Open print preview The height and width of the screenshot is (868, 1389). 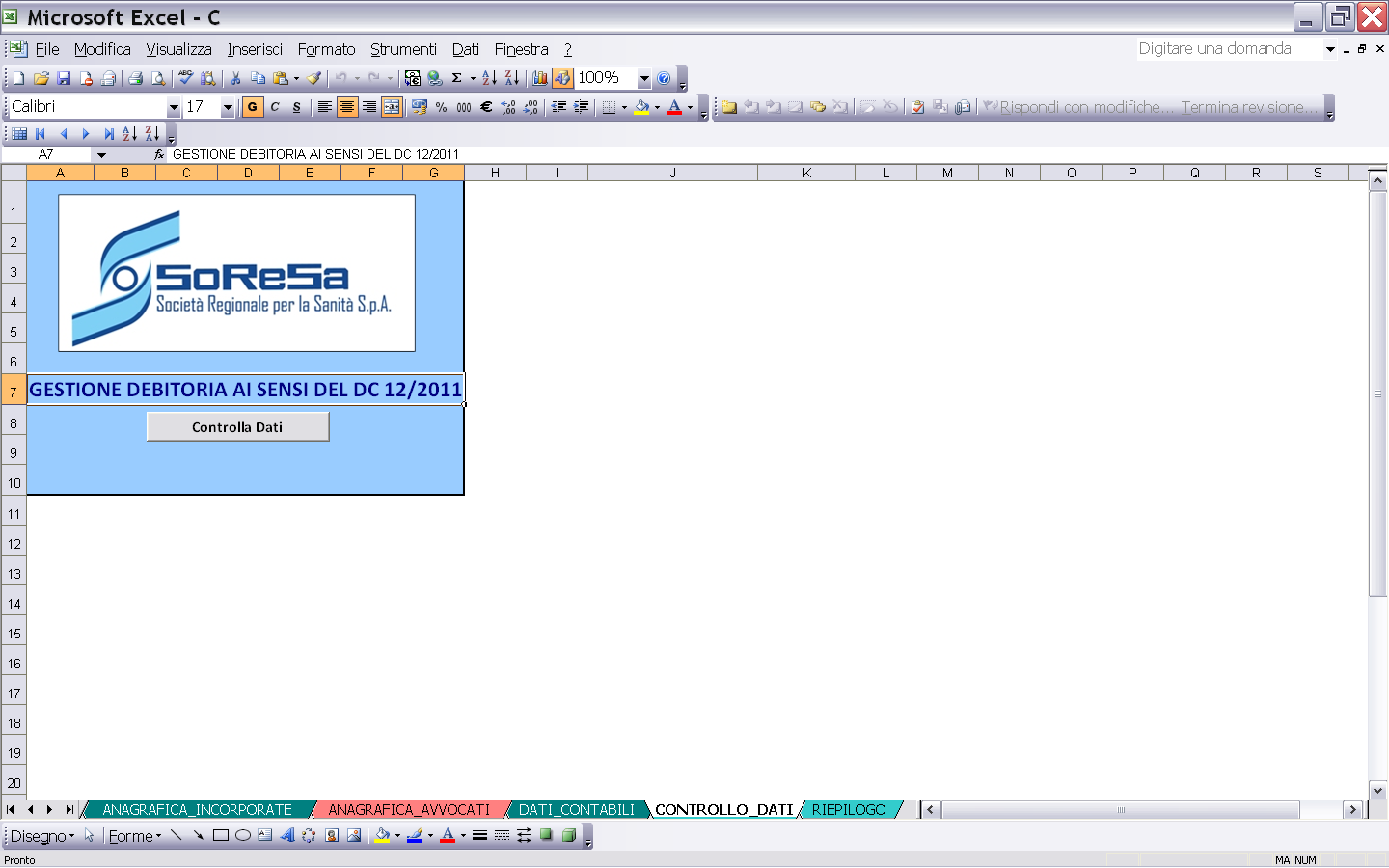tap(158, 78)
